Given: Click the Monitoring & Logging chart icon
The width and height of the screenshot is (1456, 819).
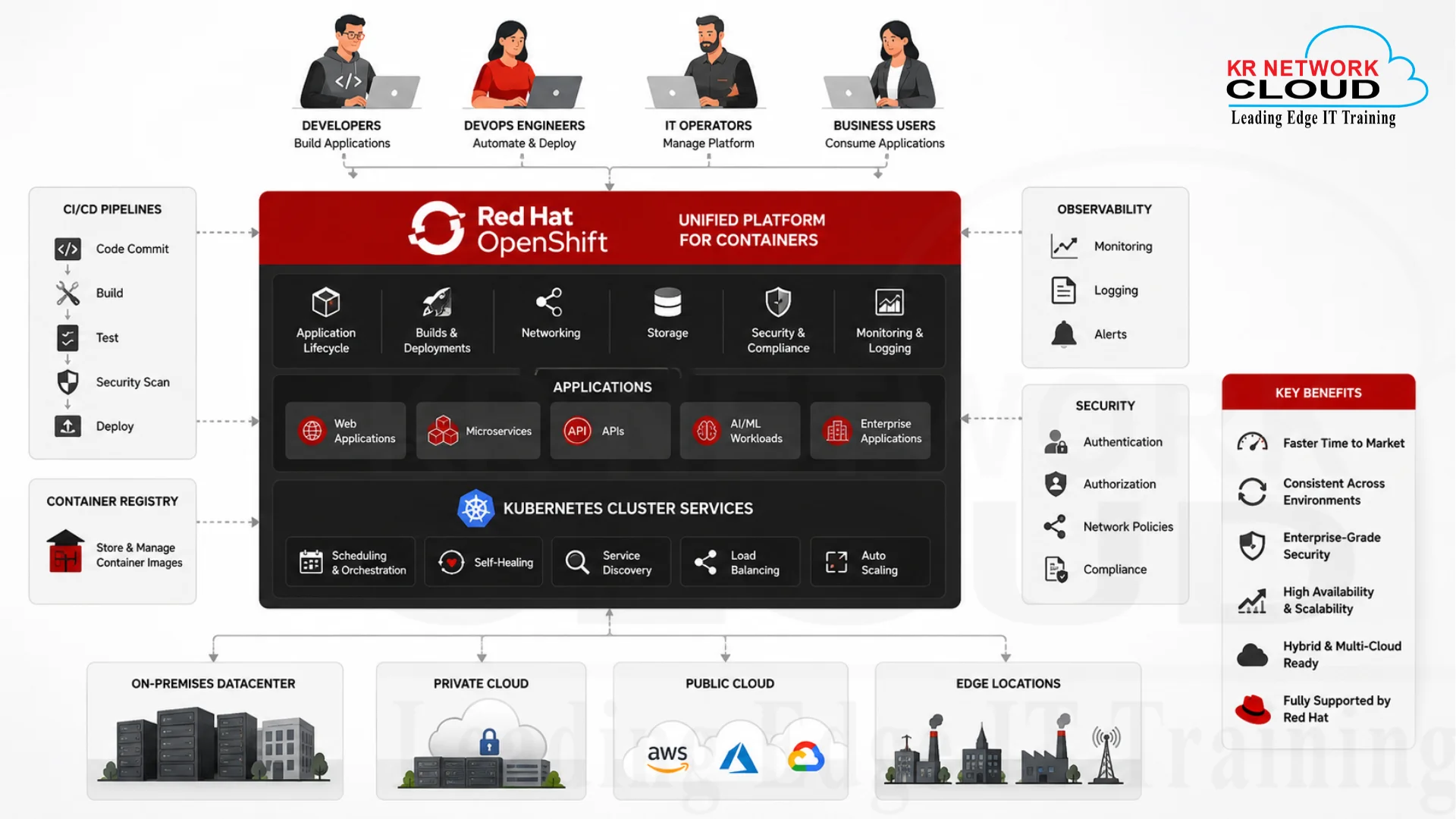Looking at the screenshot, I should [x=890, y=302].
